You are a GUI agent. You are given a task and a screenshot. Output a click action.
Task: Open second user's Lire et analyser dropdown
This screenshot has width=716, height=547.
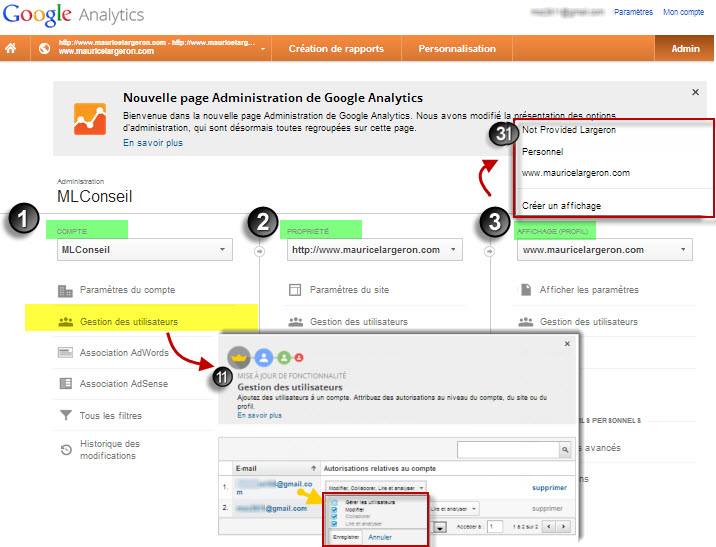point(454,509)
